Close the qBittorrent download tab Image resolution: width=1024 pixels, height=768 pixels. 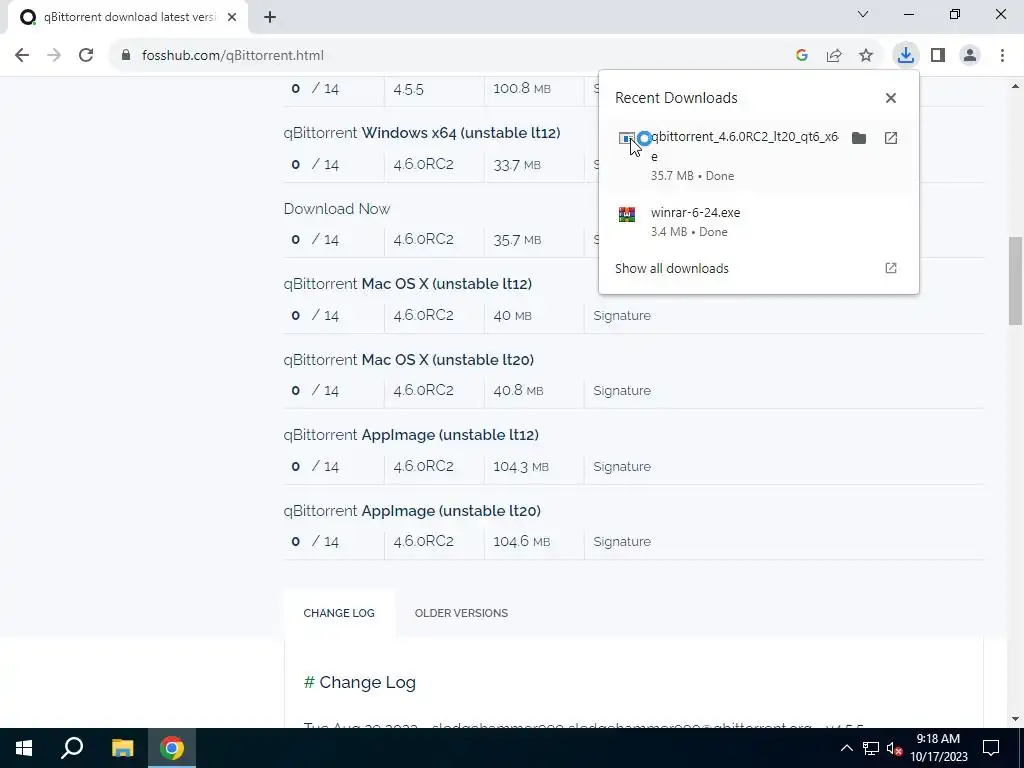tap(232, 17)
